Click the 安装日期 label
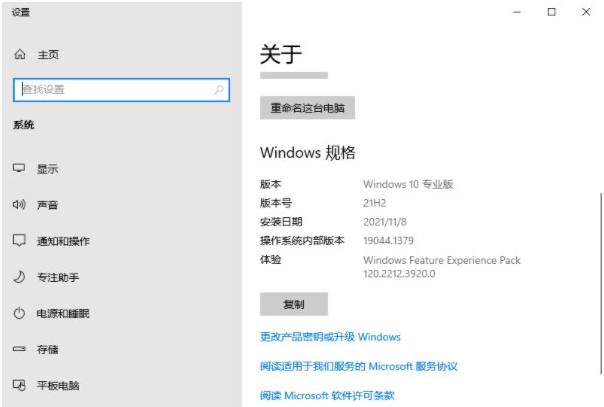604x407 pixels. click(281, 222)
